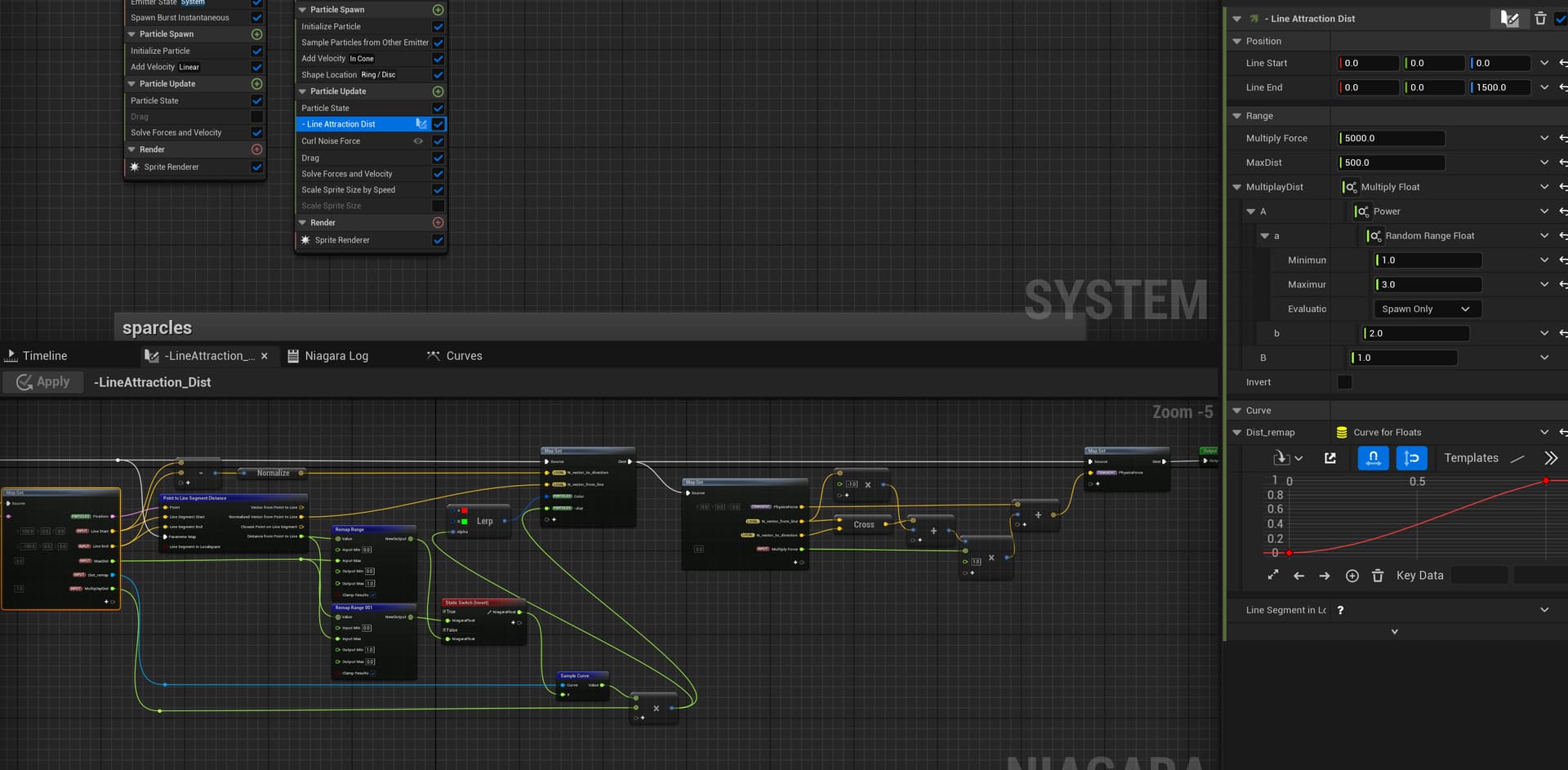Select the Normalize node in graph
This screenshot has width=1568, height=770.
(273, 473)
